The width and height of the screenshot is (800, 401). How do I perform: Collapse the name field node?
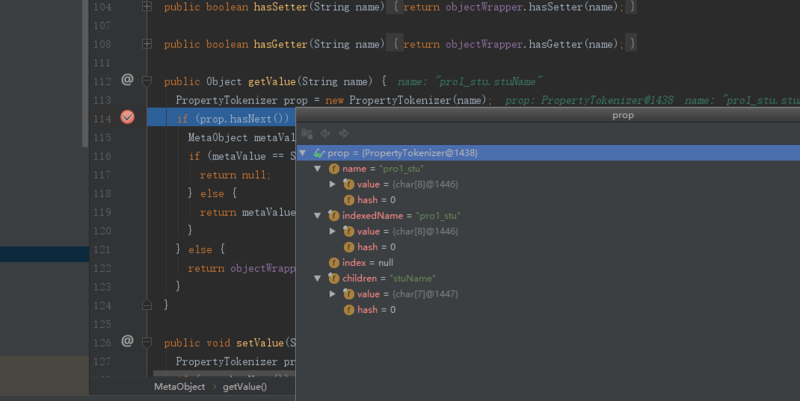(x=317, y=169)
